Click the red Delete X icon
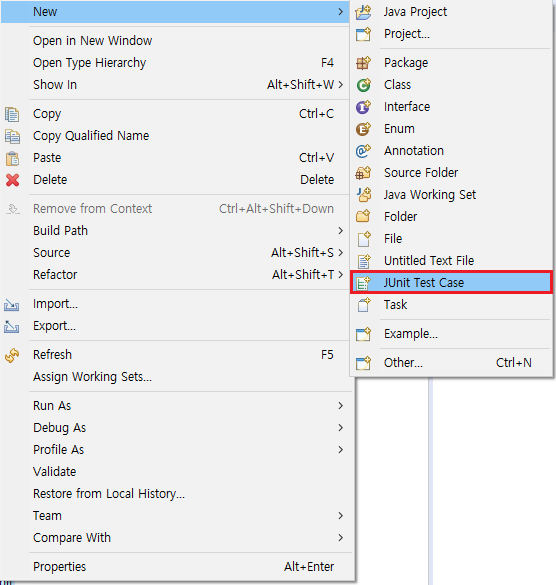 coord(13,180)
